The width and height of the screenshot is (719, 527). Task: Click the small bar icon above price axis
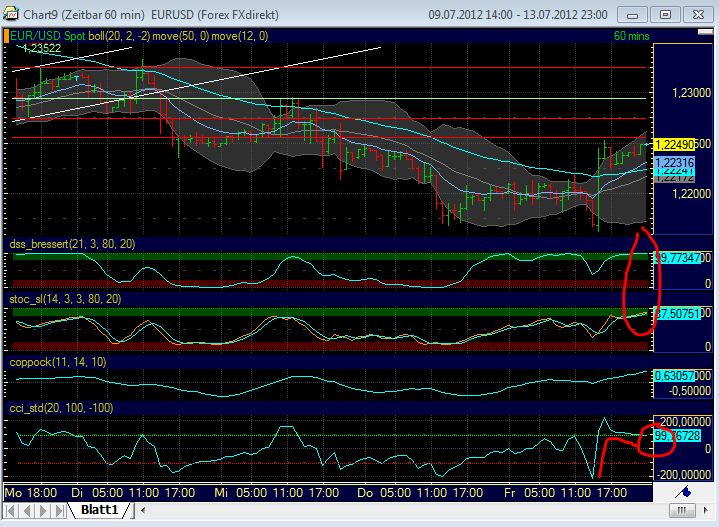pos(705,32)
